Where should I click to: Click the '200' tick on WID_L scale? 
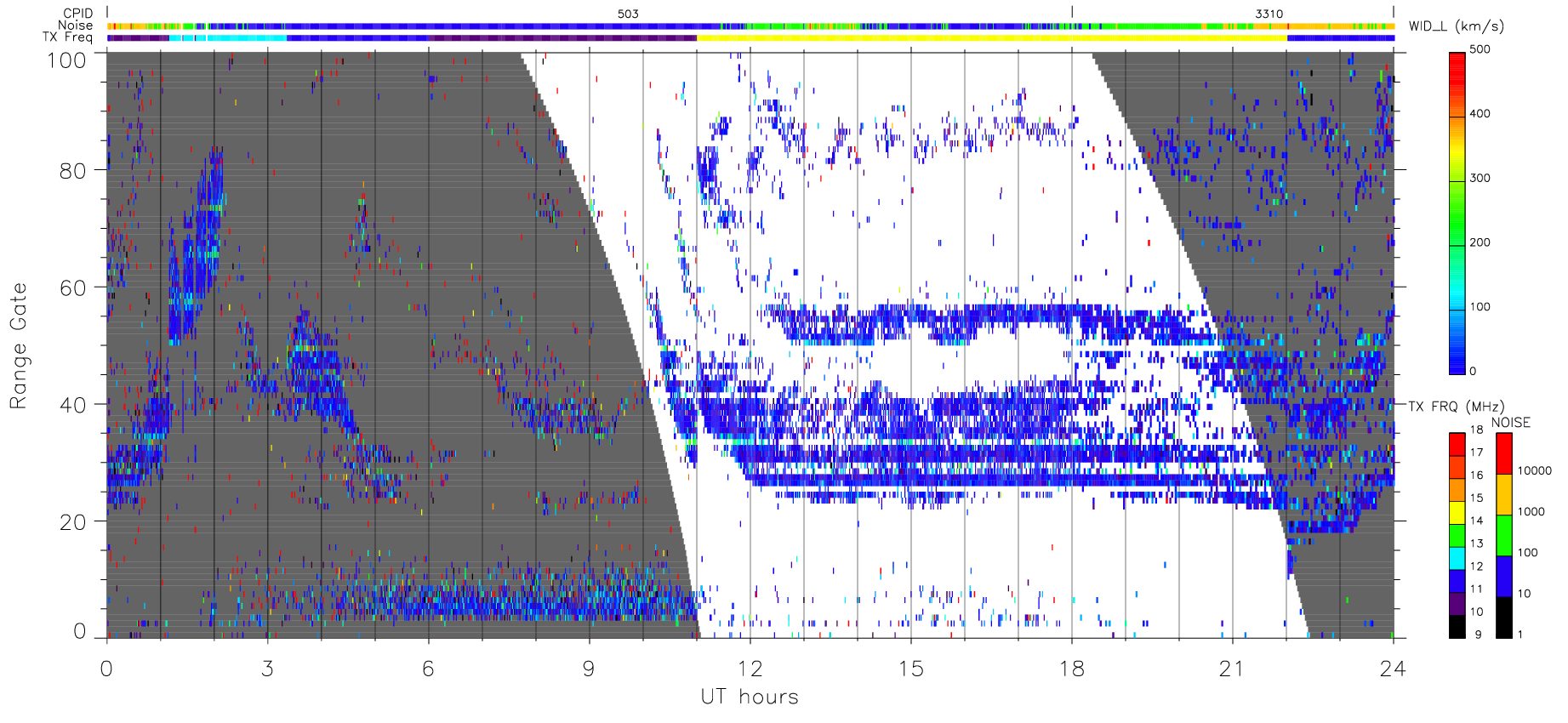(1480, 242)
